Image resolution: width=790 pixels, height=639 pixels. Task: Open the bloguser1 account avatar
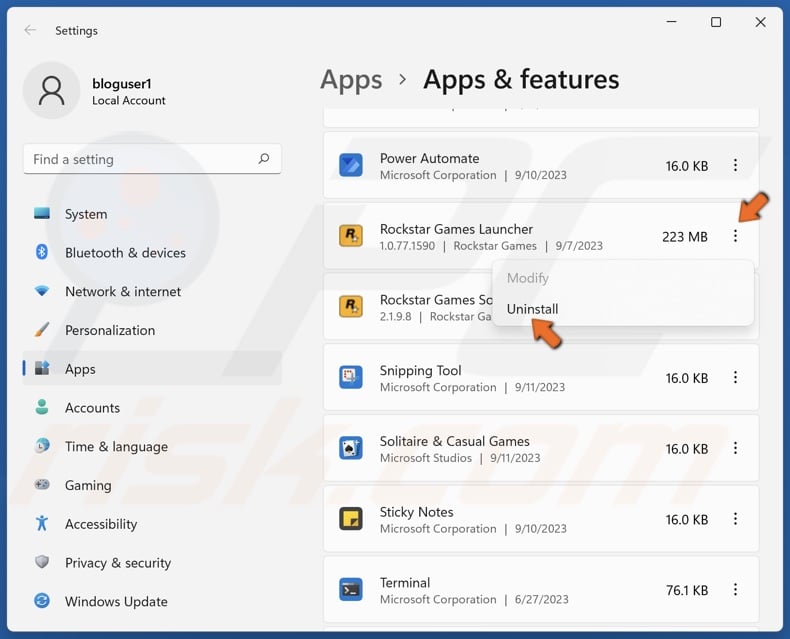tap(51, 91)
